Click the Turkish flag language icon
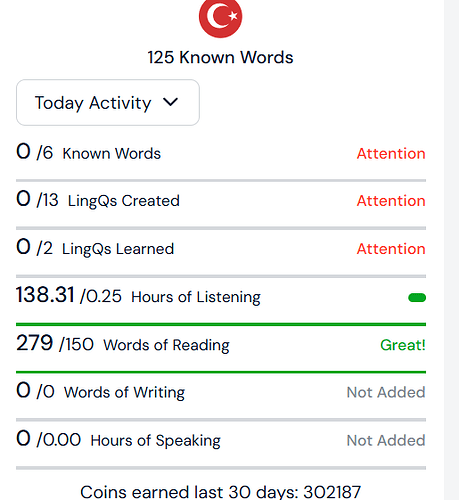 [220, 17]
